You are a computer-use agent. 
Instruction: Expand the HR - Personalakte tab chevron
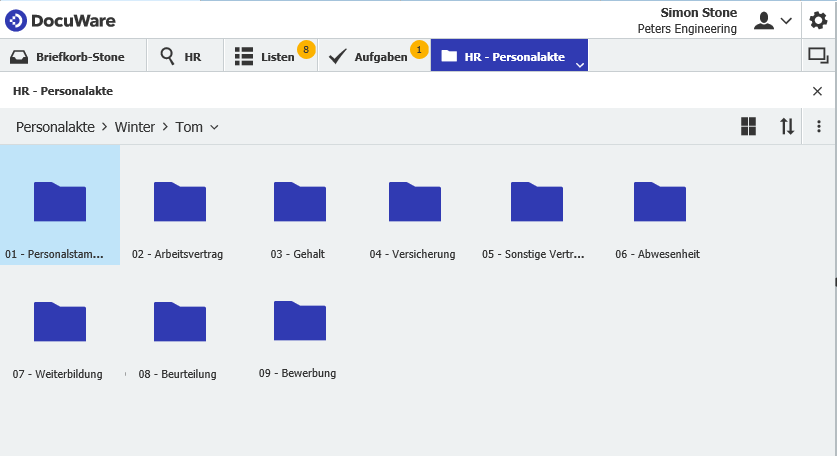click(x=579, y=64)
